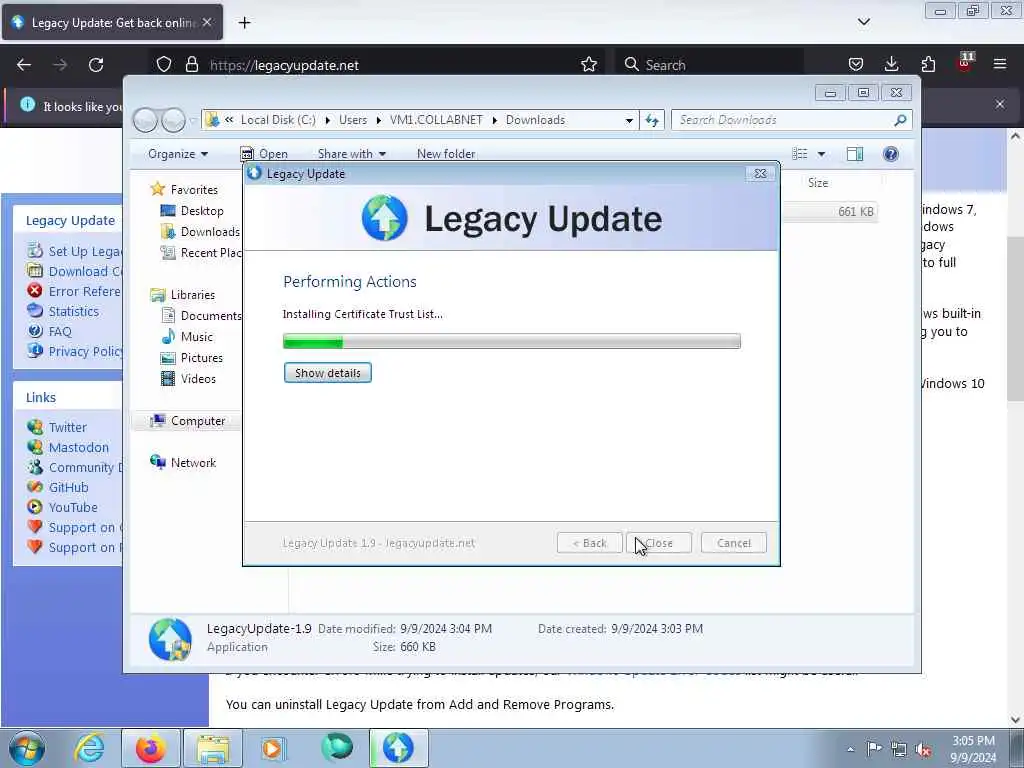
Task: Click the Show details button
Action: [x=327, y=373]
